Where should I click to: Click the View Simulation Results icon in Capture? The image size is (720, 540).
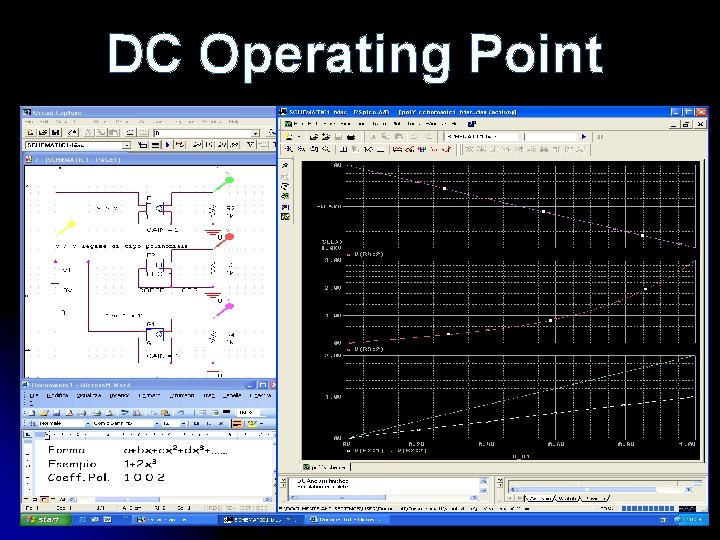pyautogui.click(x=180, y=145)
